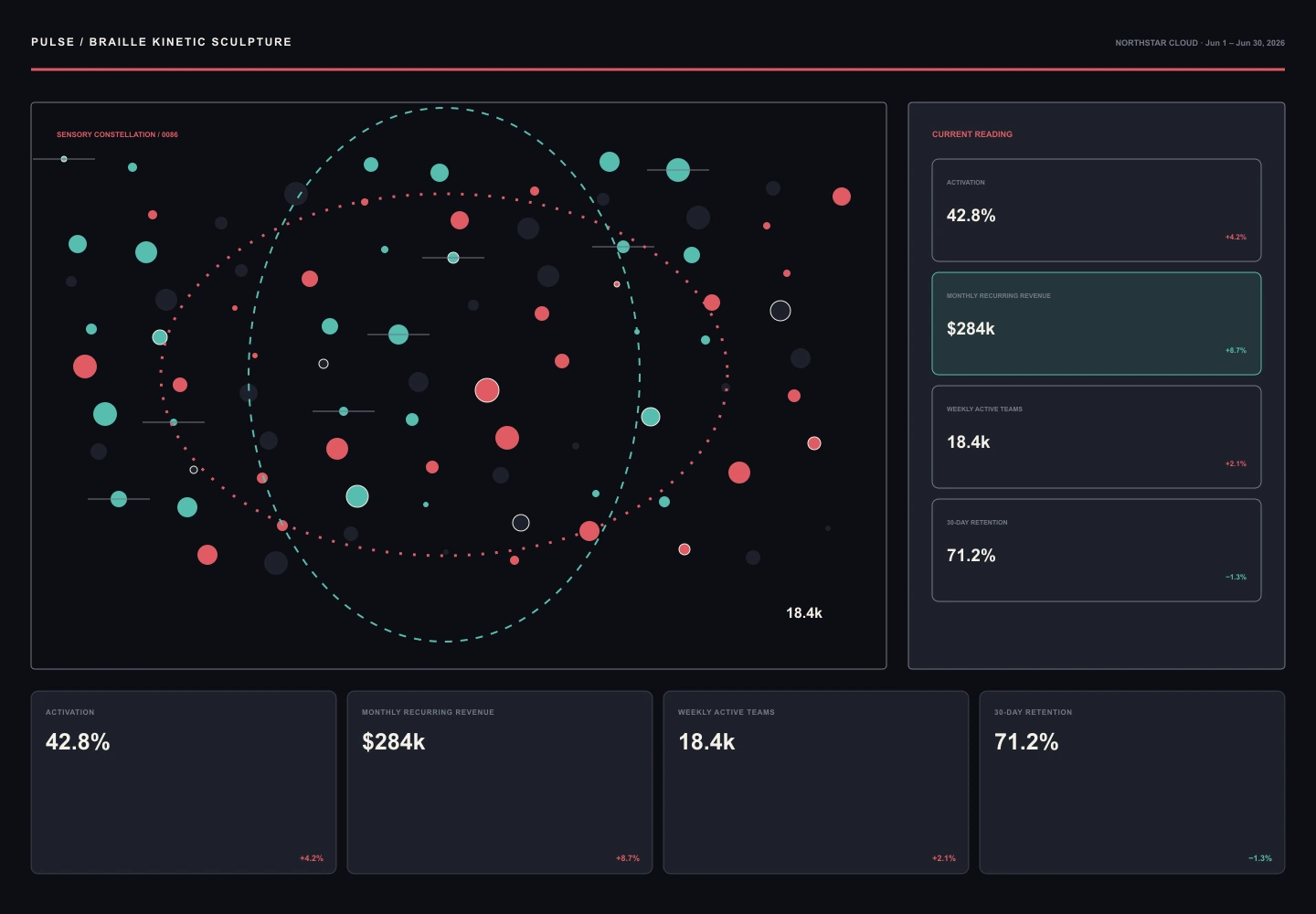Choose Weekly Active Teams card in Current Reading
The height and width of the screenshot is (914, 1316).
[x=1097, y=437]
